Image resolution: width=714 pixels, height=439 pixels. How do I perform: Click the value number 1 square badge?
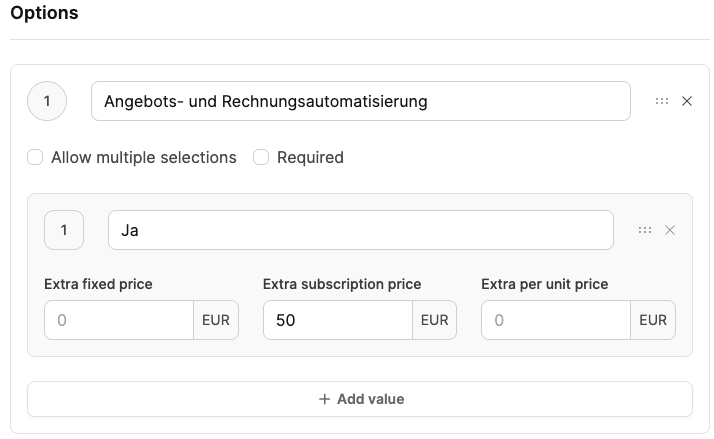coord(64,230)
